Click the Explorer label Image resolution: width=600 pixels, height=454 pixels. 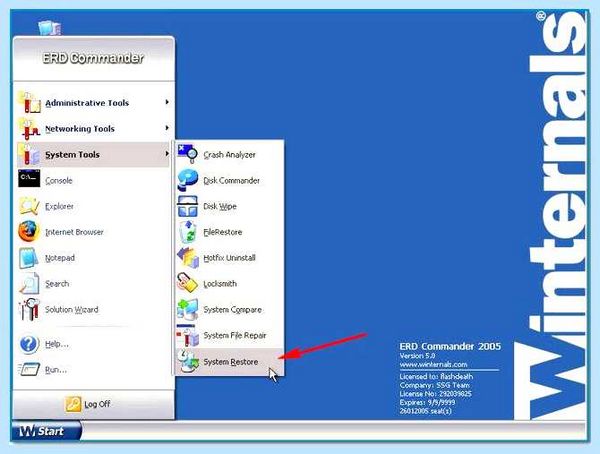point(59,206)
